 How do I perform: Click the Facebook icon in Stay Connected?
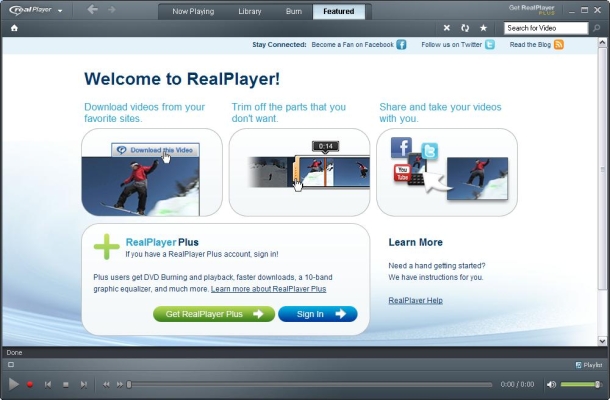point(401,44)
